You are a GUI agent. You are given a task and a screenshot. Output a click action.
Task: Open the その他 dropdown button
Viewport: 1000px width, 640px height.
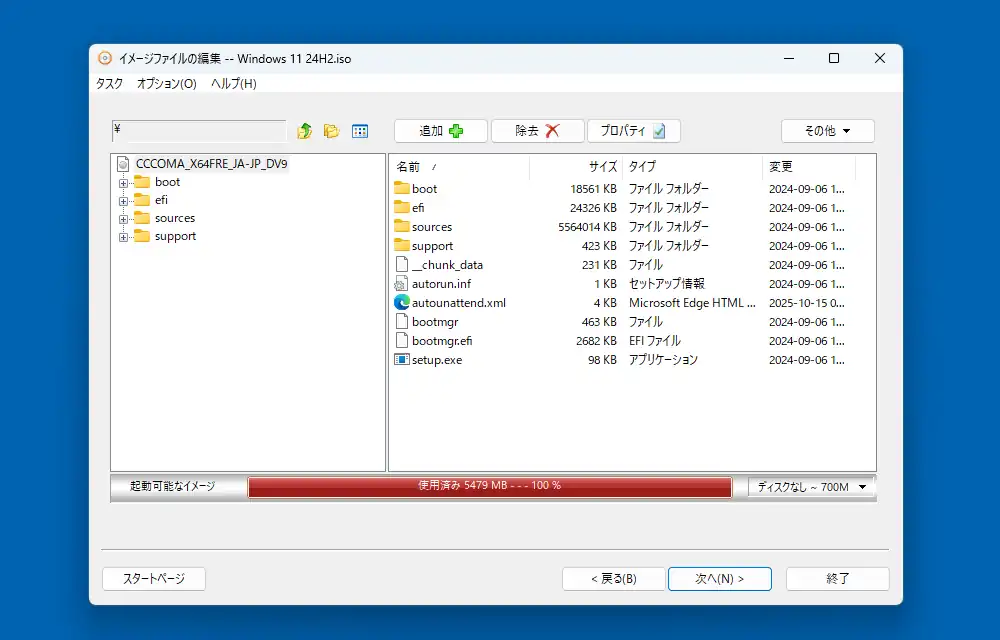[827, 131]
